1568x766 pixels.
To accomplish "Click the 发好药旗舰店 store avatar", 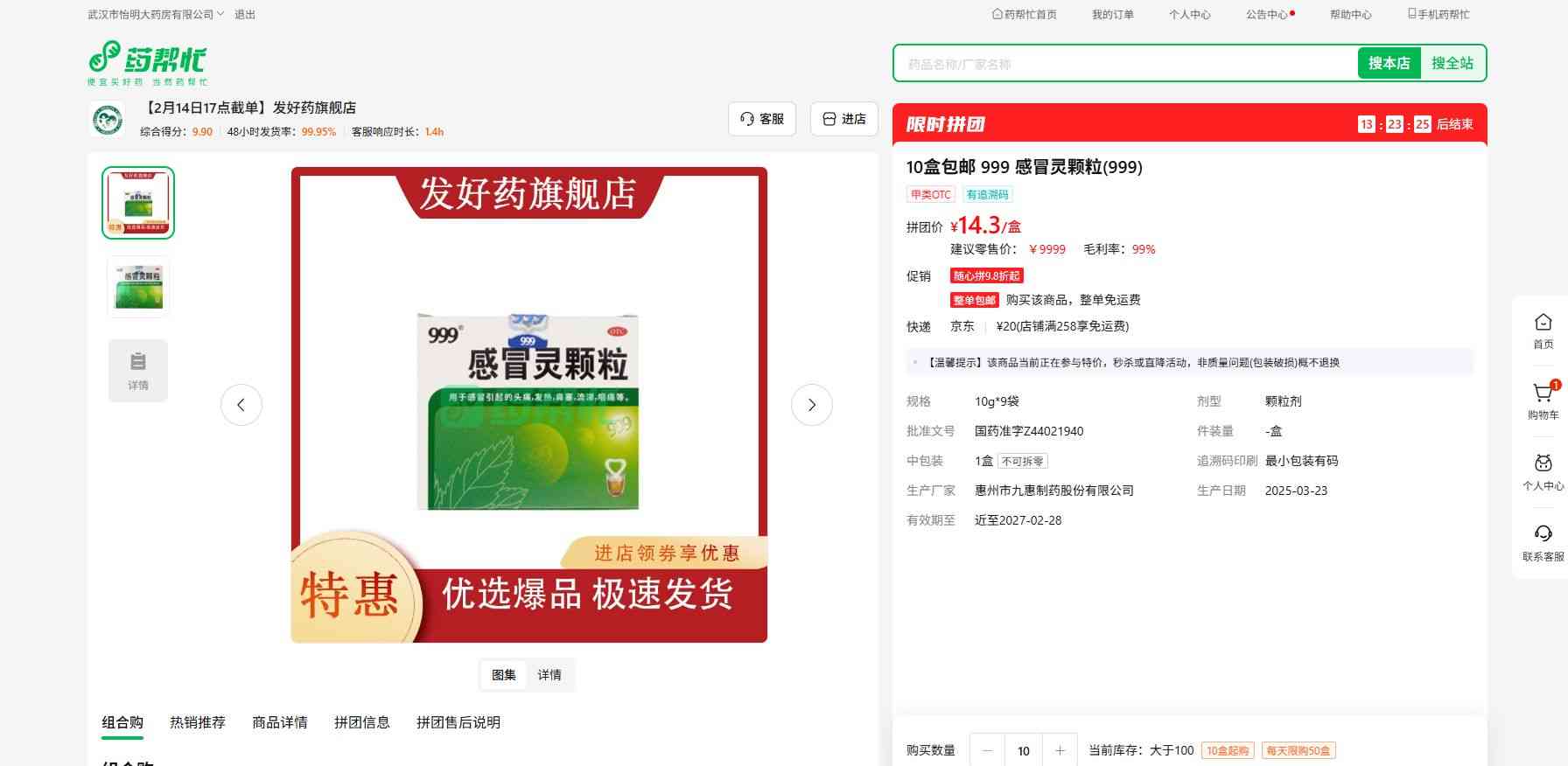I will (x=107, y=119).
